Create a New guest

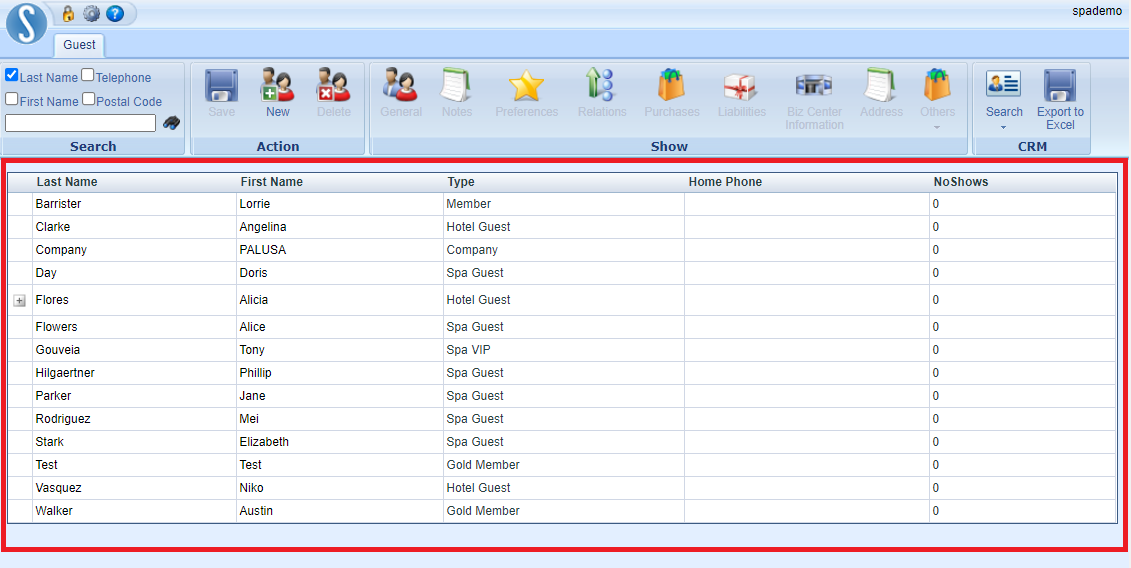pos(277,93)
